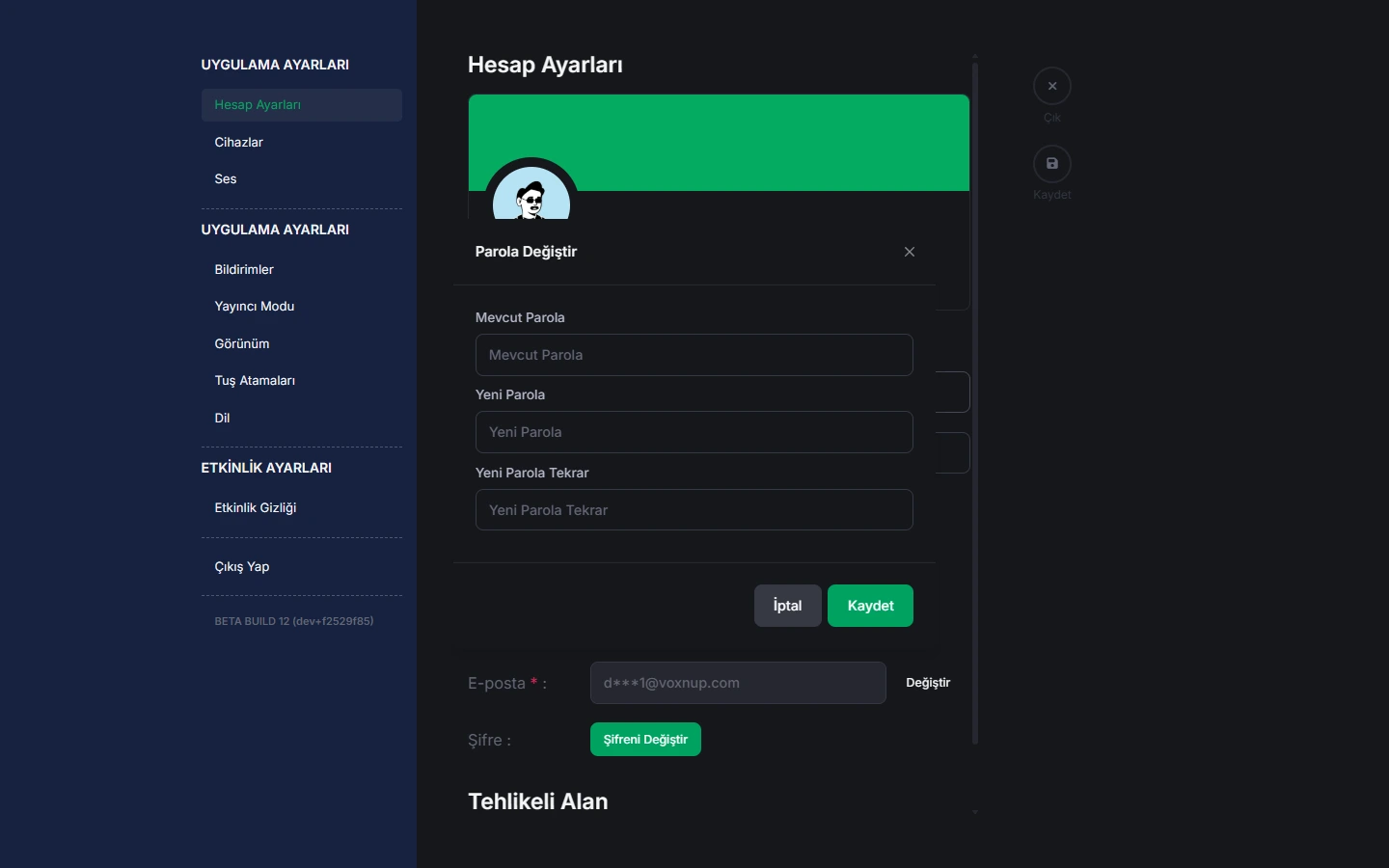Focus the Yeni Parola Tekrar field
The height and width of the screenshot is (868, 1389).
694,510
